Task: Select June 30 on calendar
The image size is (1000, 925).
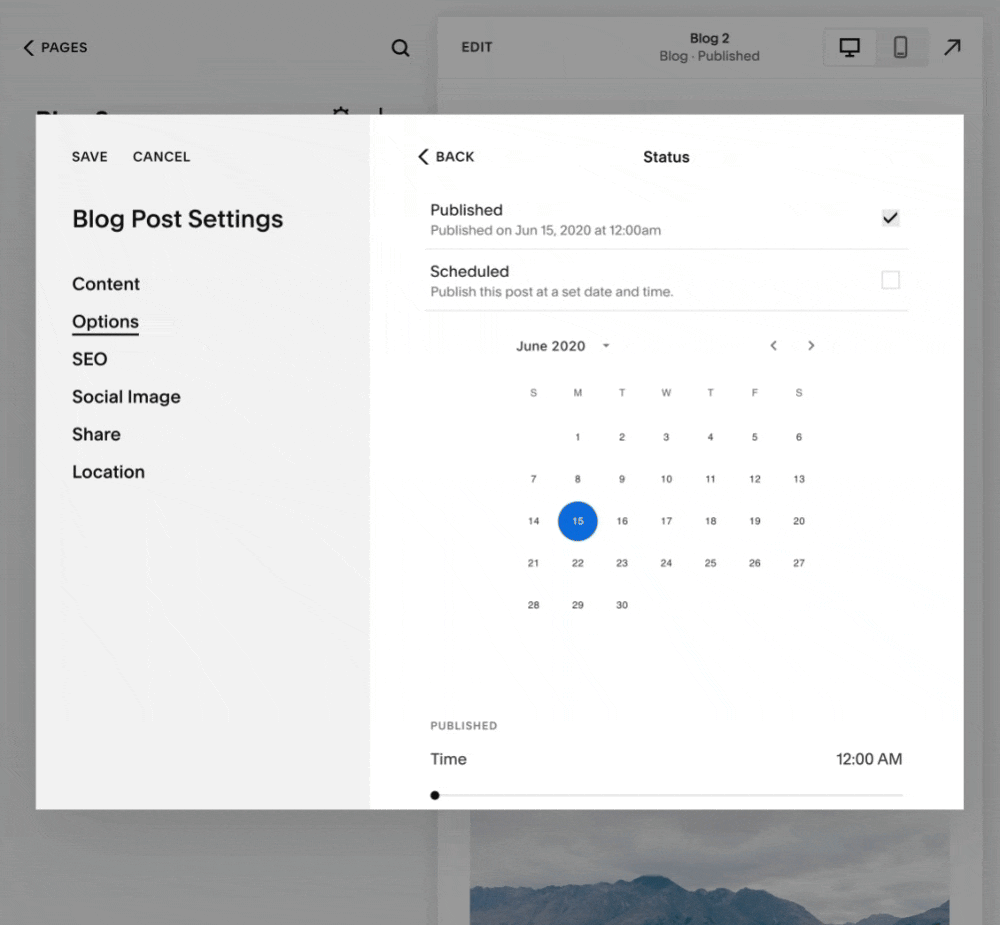Action: point(622,605)
